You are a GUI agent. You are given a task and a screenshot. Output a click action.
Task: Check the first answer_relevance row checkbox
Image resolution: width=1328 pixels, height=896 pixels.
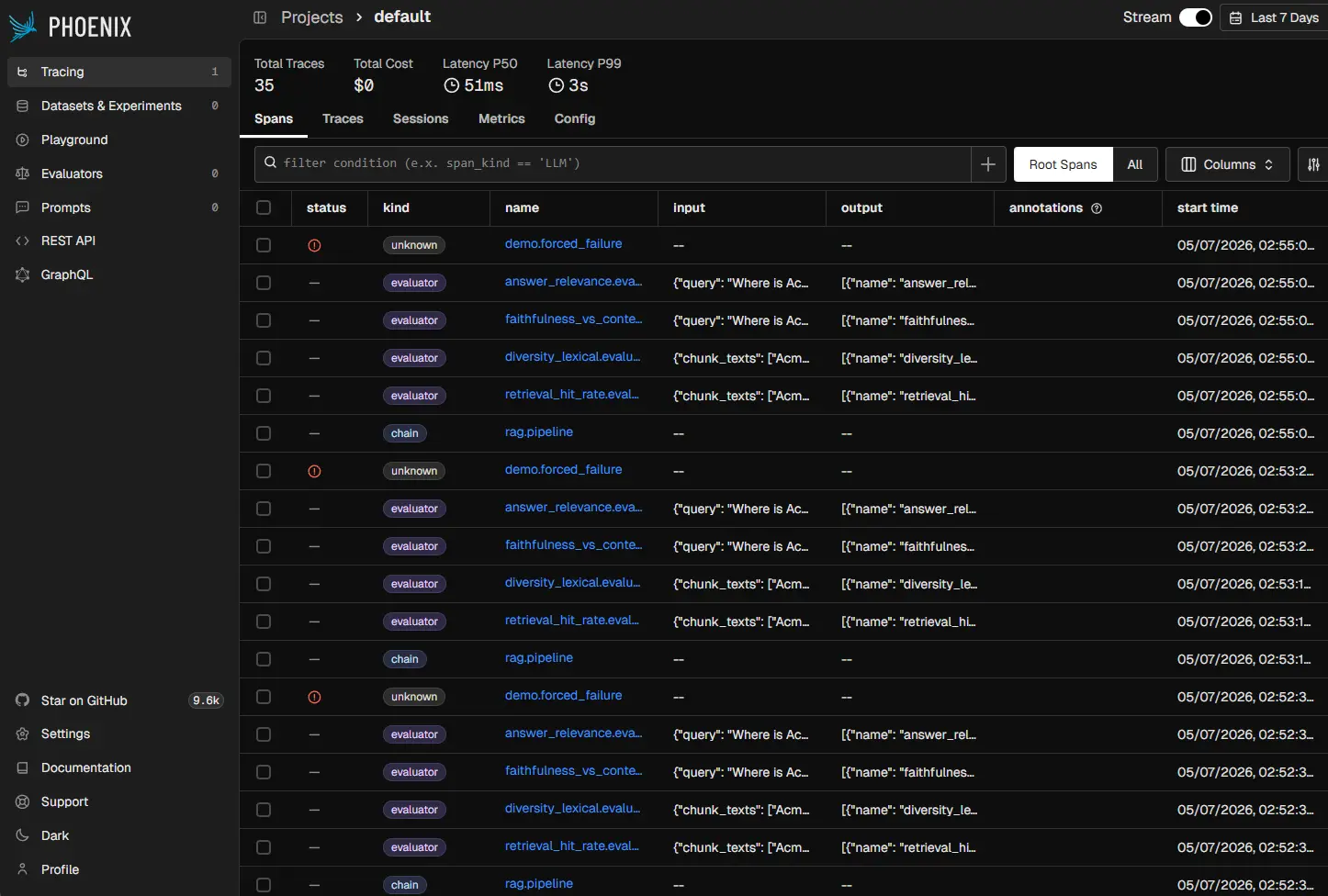click(264, 283)
